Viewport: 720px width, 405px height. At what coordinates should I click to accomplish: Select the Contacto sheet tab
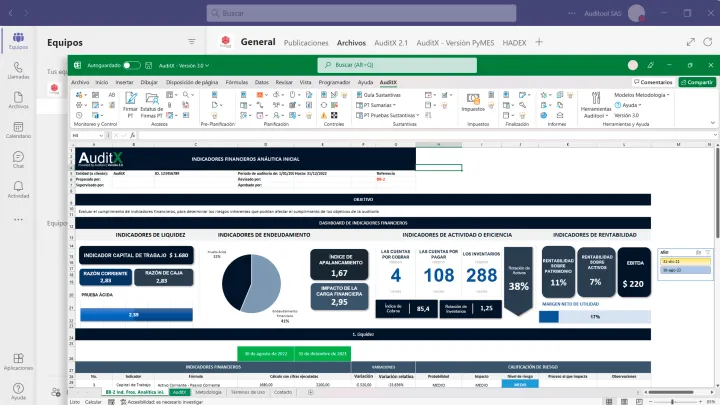(x=283, y=392)
